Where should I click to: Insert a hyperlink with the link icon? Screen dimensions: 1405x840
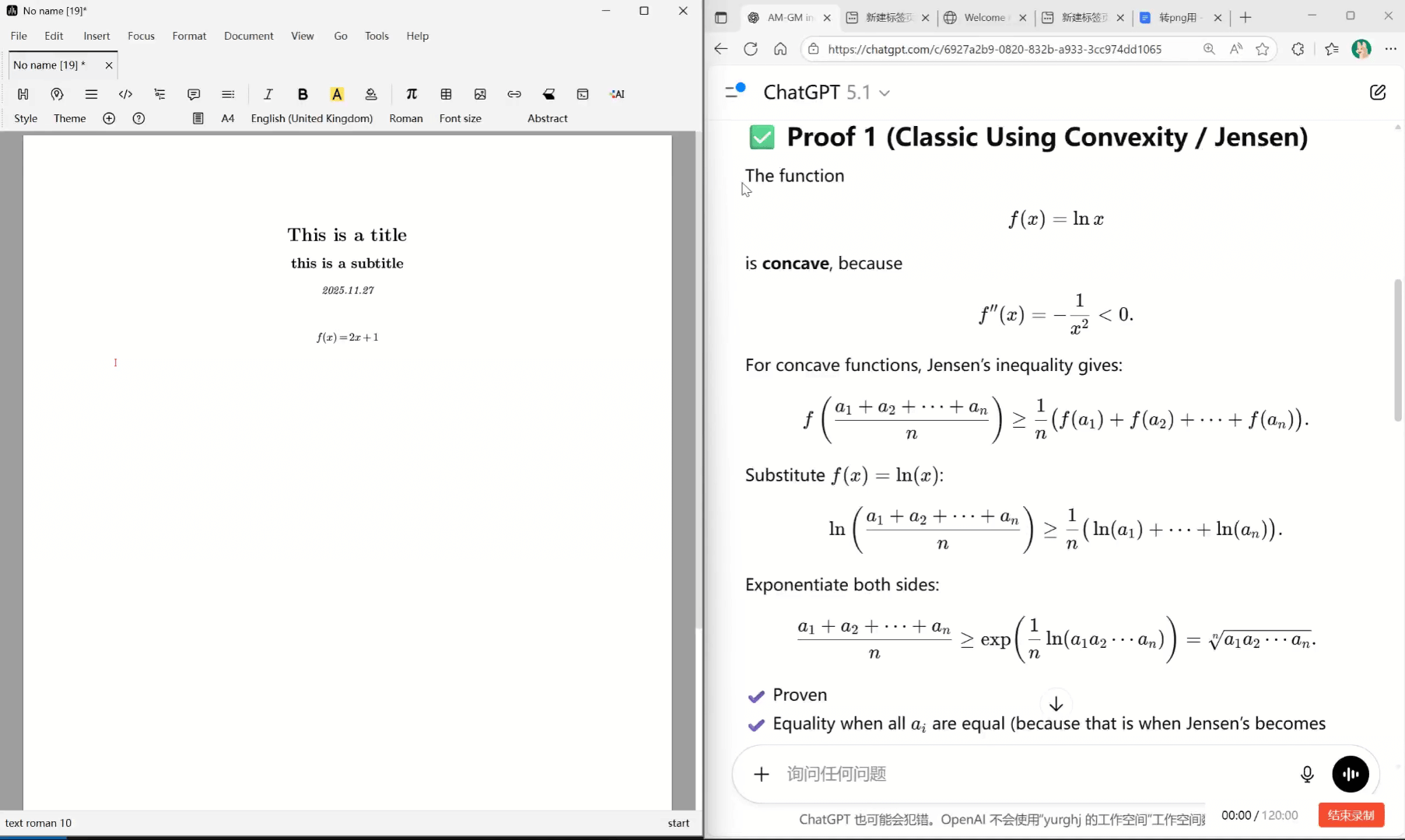coord(514,94)
